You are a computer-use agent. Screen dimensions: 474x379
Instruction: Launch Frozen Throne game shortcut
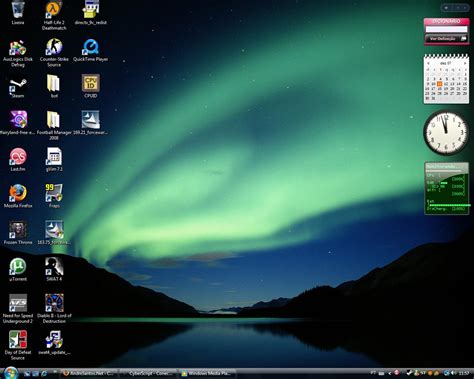(x=18, y=233)
